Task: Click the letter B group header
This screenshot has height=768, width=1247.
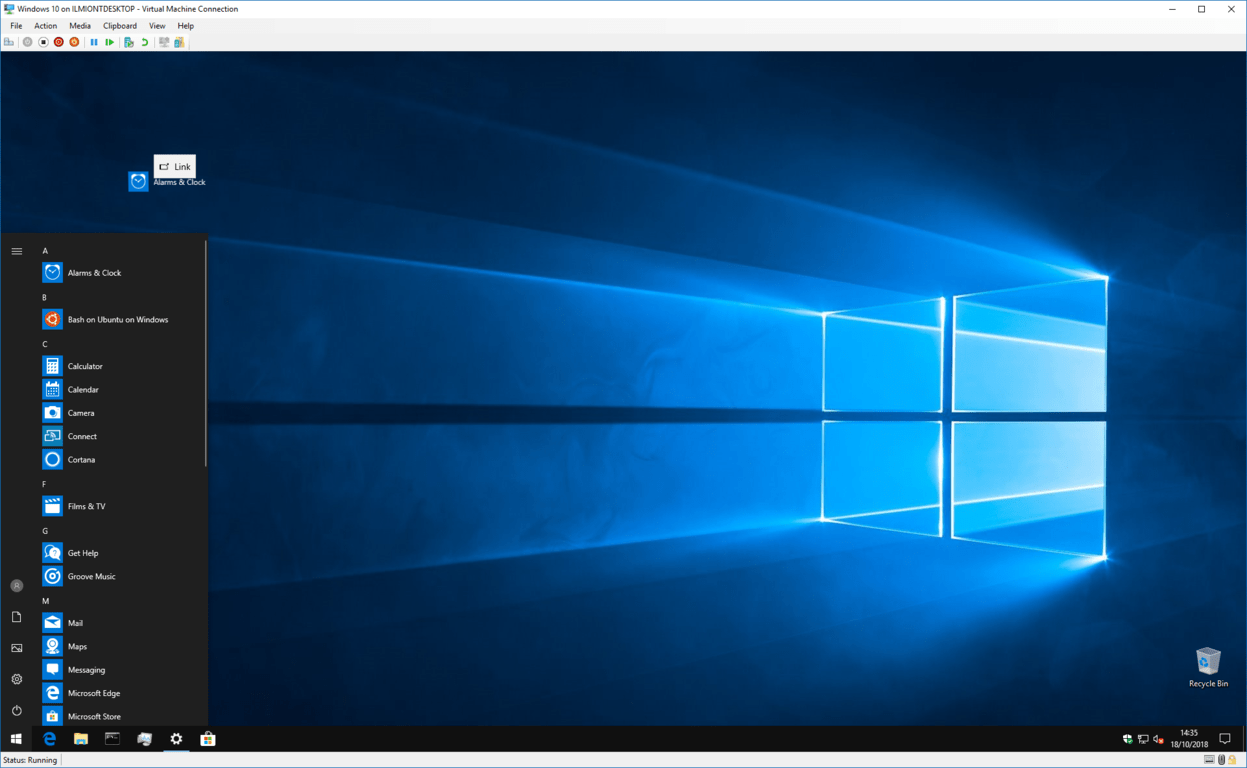Action: pyautogui.click(x=44, y=297)
